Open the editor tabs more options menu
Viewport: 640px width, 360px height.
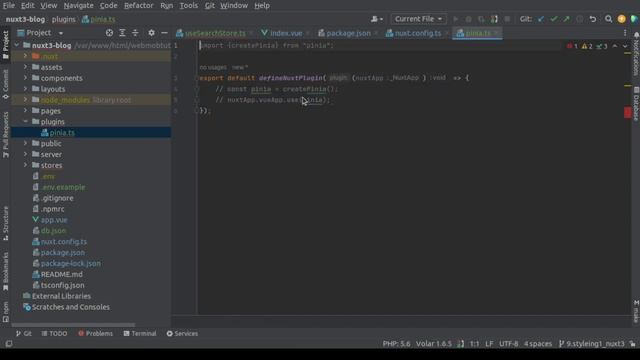point(625,33)
